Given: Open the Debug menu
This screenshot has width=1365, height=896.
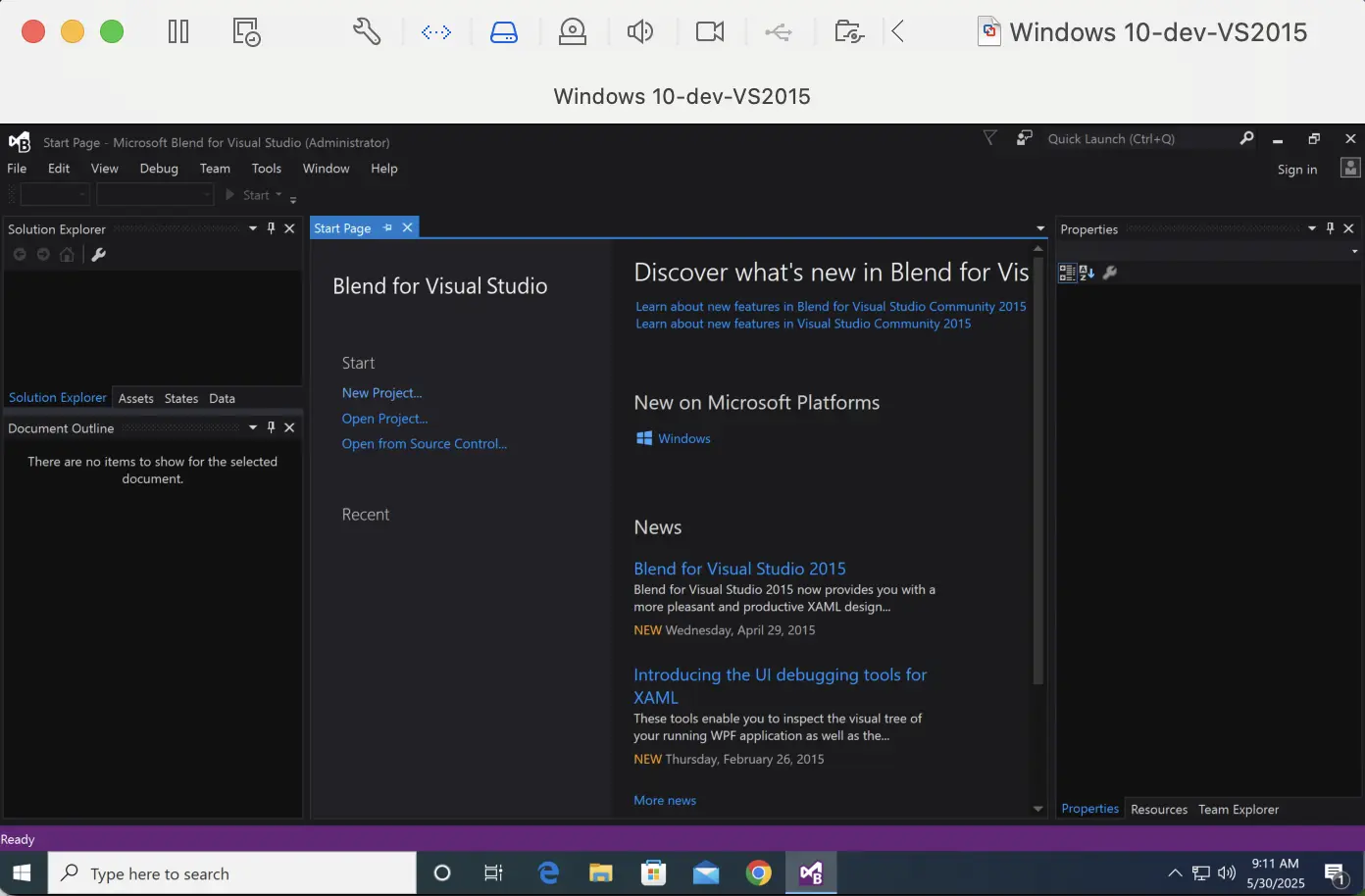Looking at the screenshot, I should (159, 169).
